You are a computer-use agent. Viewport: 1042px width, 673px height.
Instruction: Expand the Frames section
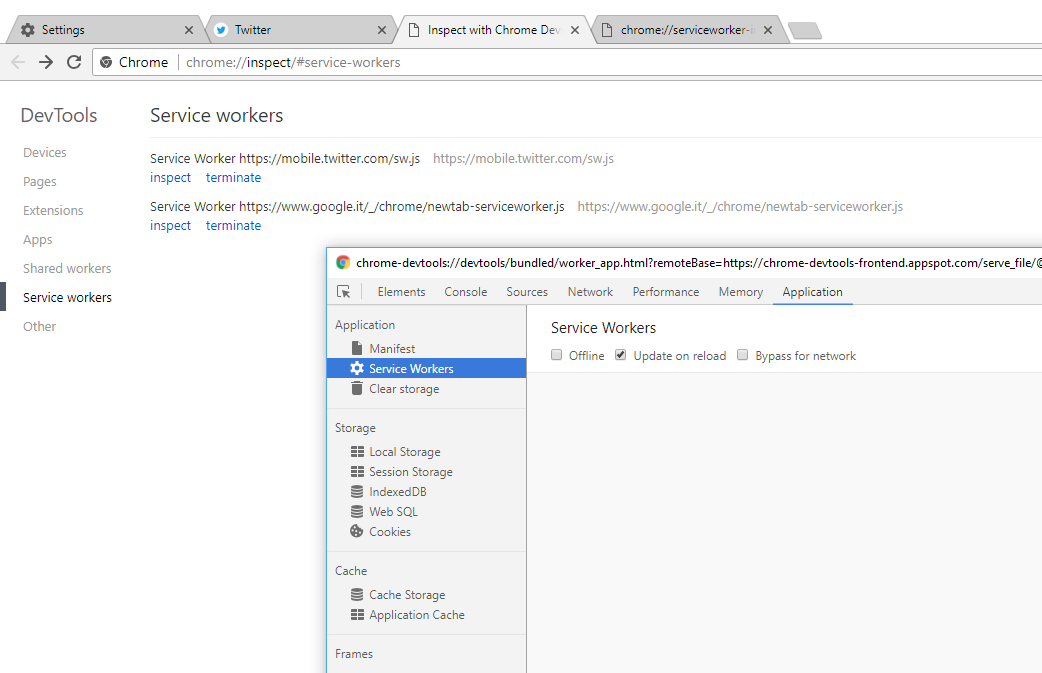[354, 654]
